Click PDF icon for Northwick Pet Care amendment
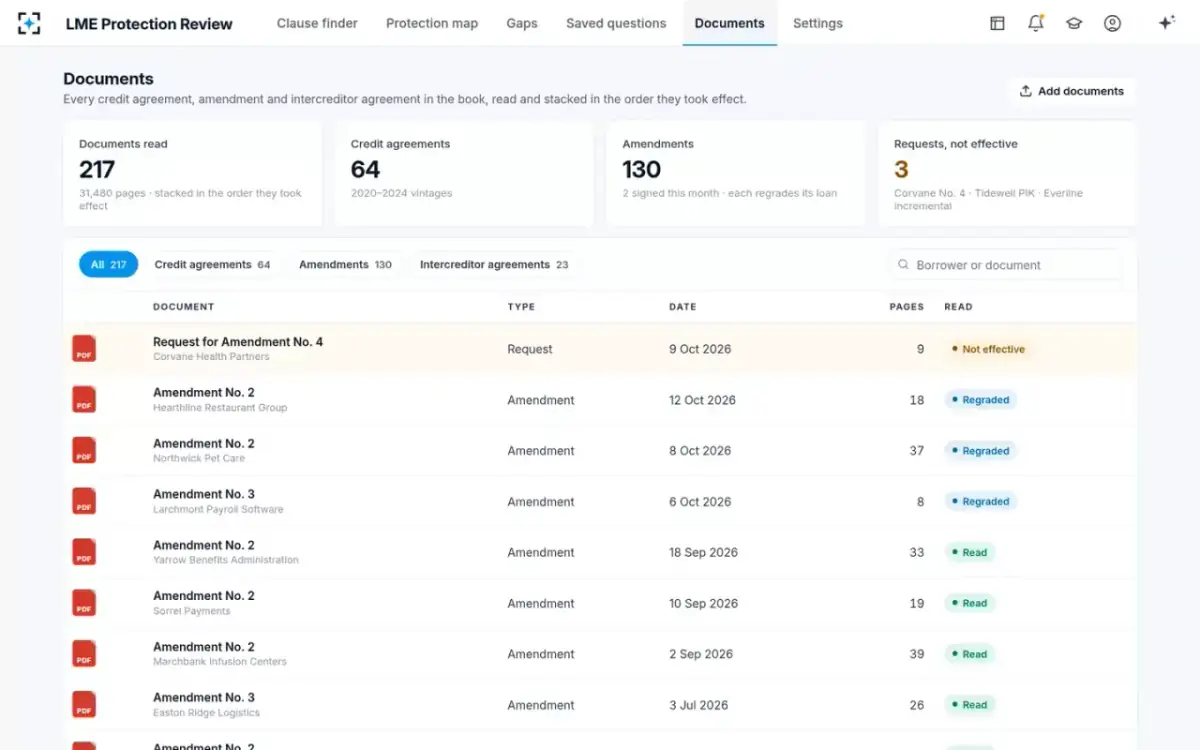Screen dimensions: 1200x750 pyautogui.click(x=84, y=451)
